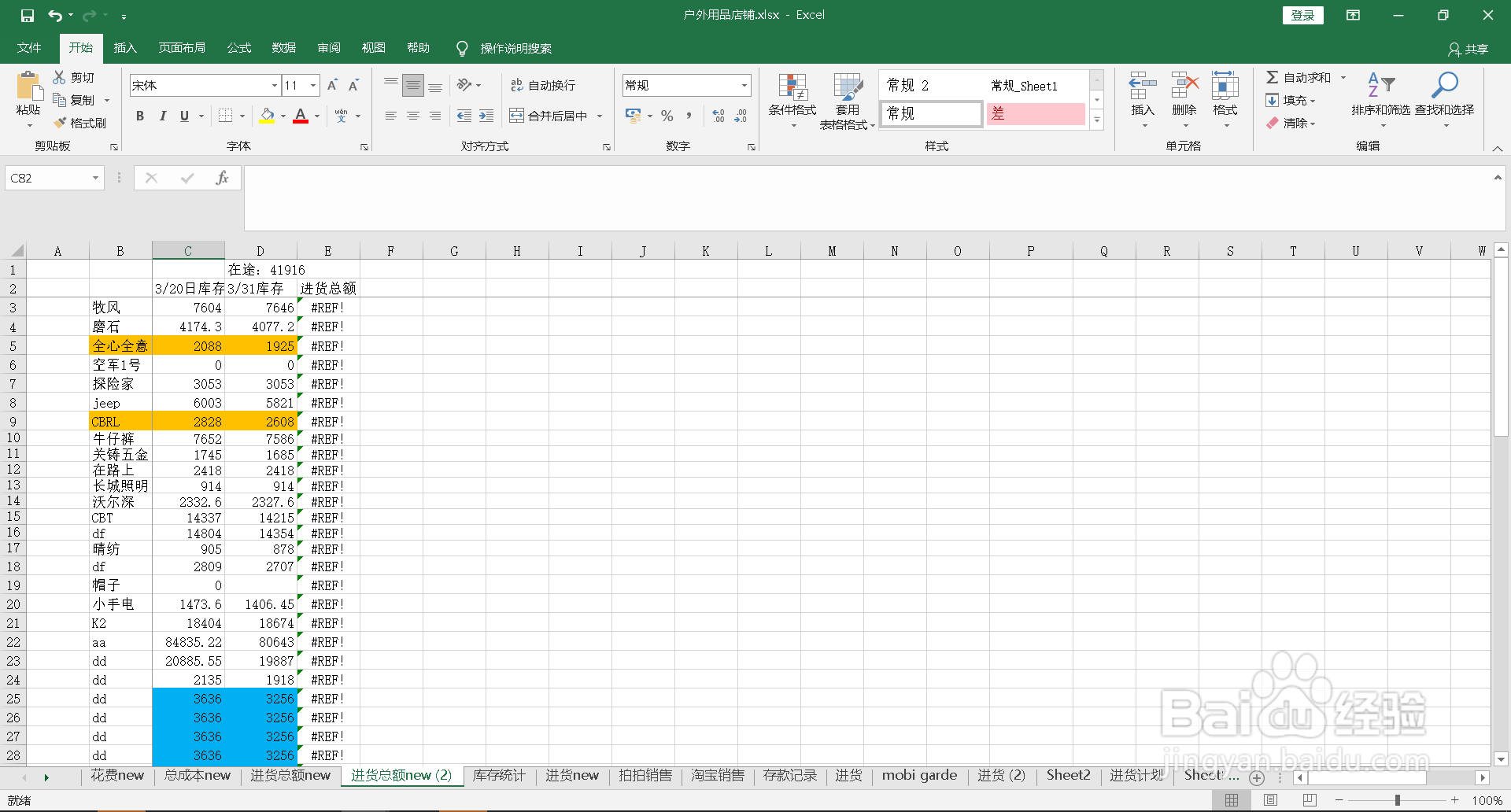The width and height of the screenshot is (1511, 812).
Task: Click the Borders icon
Action: click(x=226, y=116)
